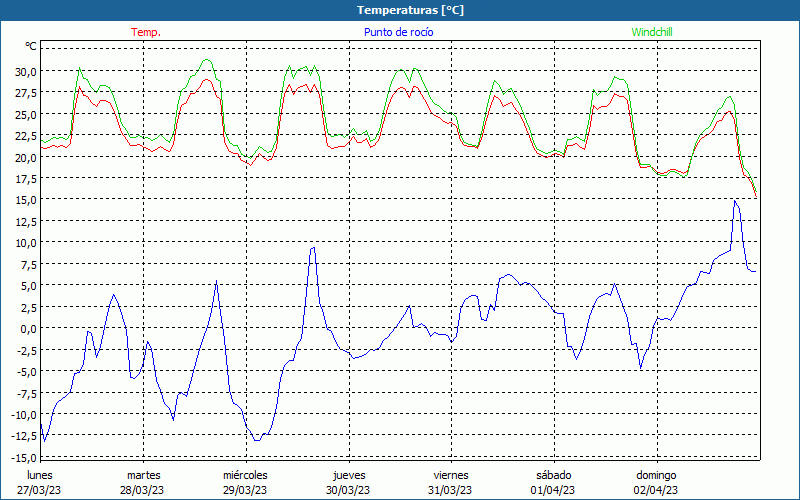Click the '°C' axis unit label
This screenshot has height=500, width=800.
click(31, 46)
